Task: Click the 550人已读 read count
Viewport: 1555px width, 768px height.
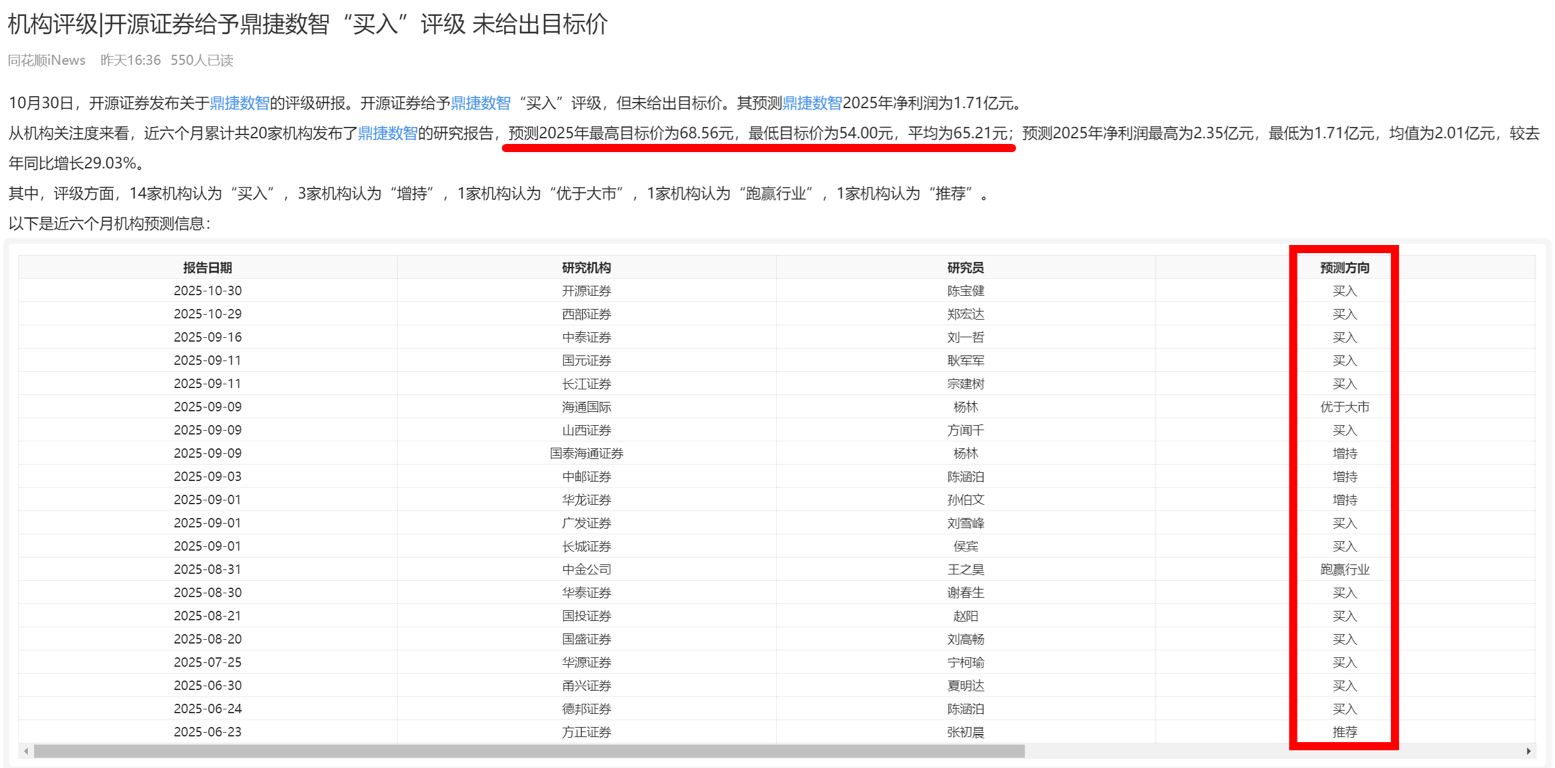Action: tap(202, 60)
